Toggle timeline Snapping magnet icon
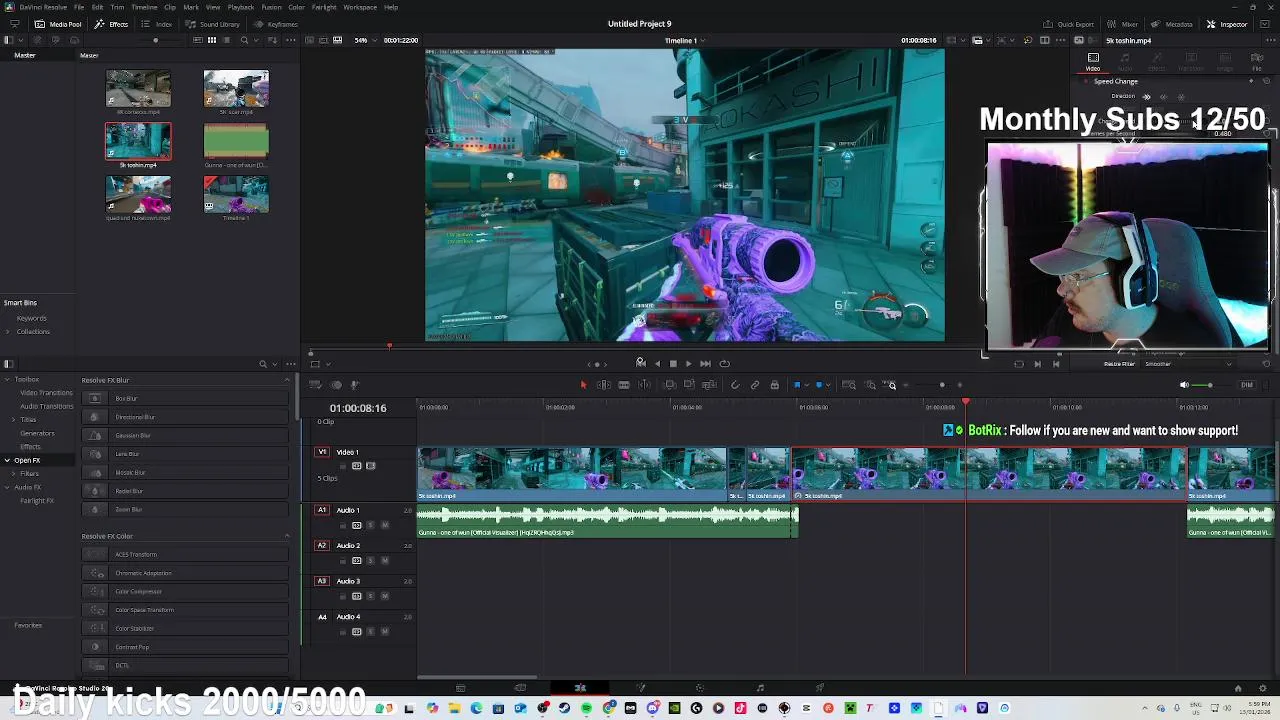Viewport: 1280px width, 720px height. pos(735,385)
